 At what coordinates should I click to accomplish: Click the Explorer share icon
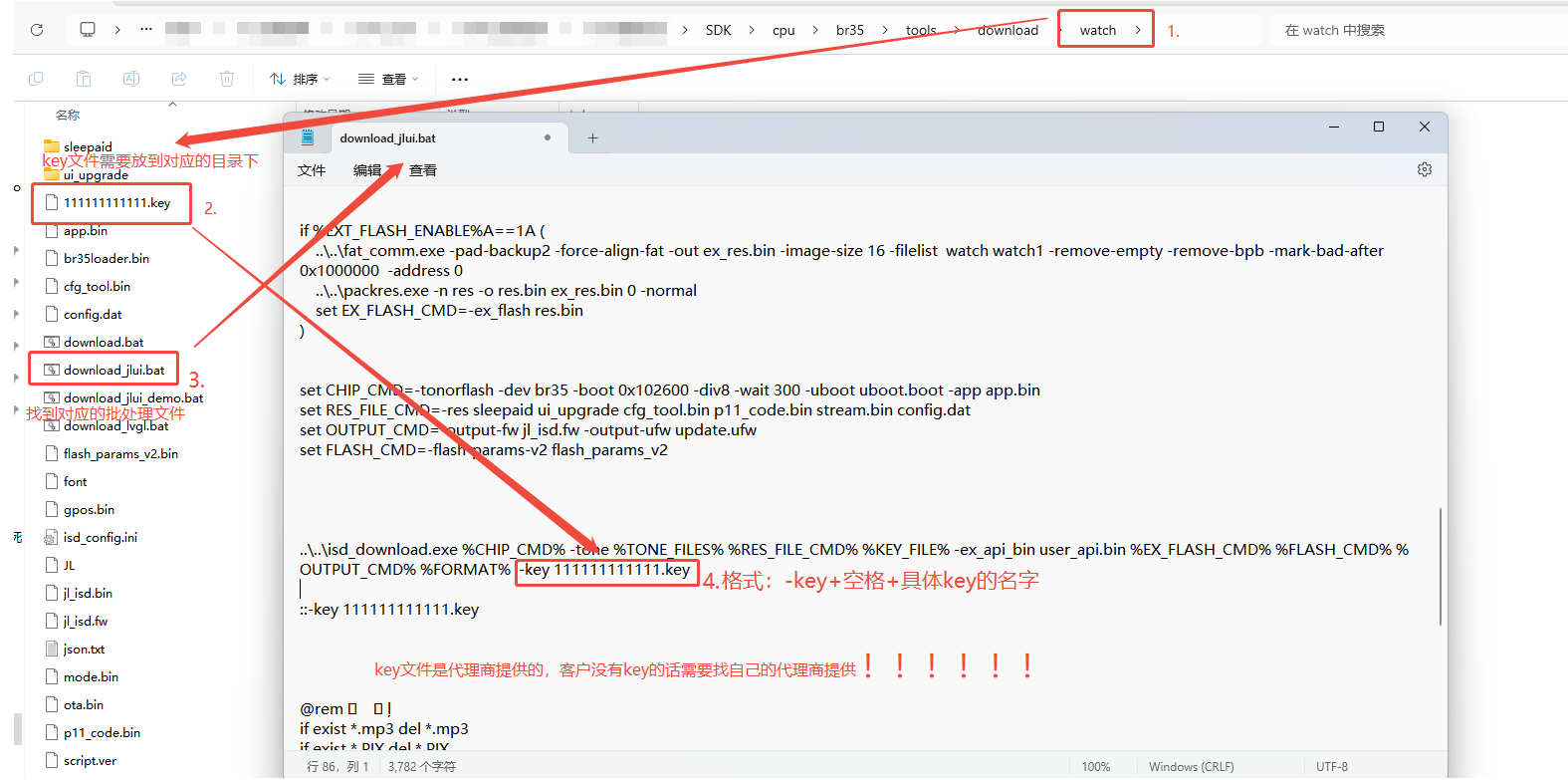179,79
